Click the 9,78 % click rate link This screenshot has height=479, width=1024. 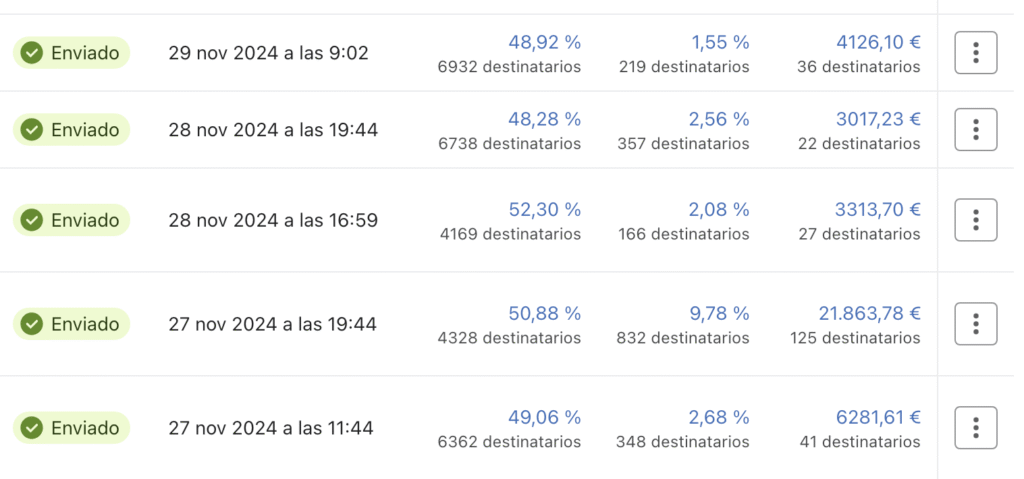click(x=719, y=313)
